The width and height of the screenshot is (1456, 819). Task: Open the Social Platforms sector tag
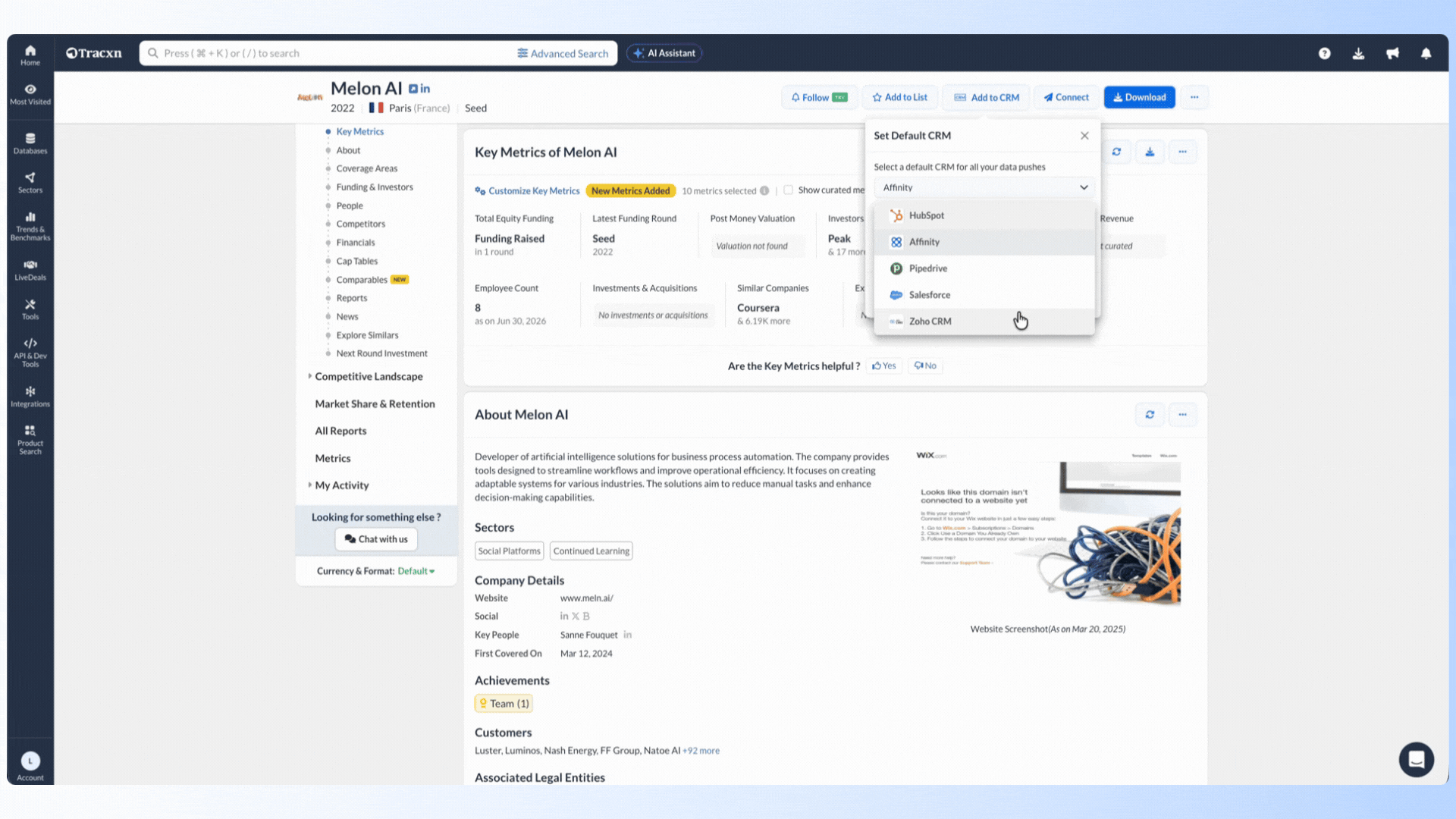(509, 551)
